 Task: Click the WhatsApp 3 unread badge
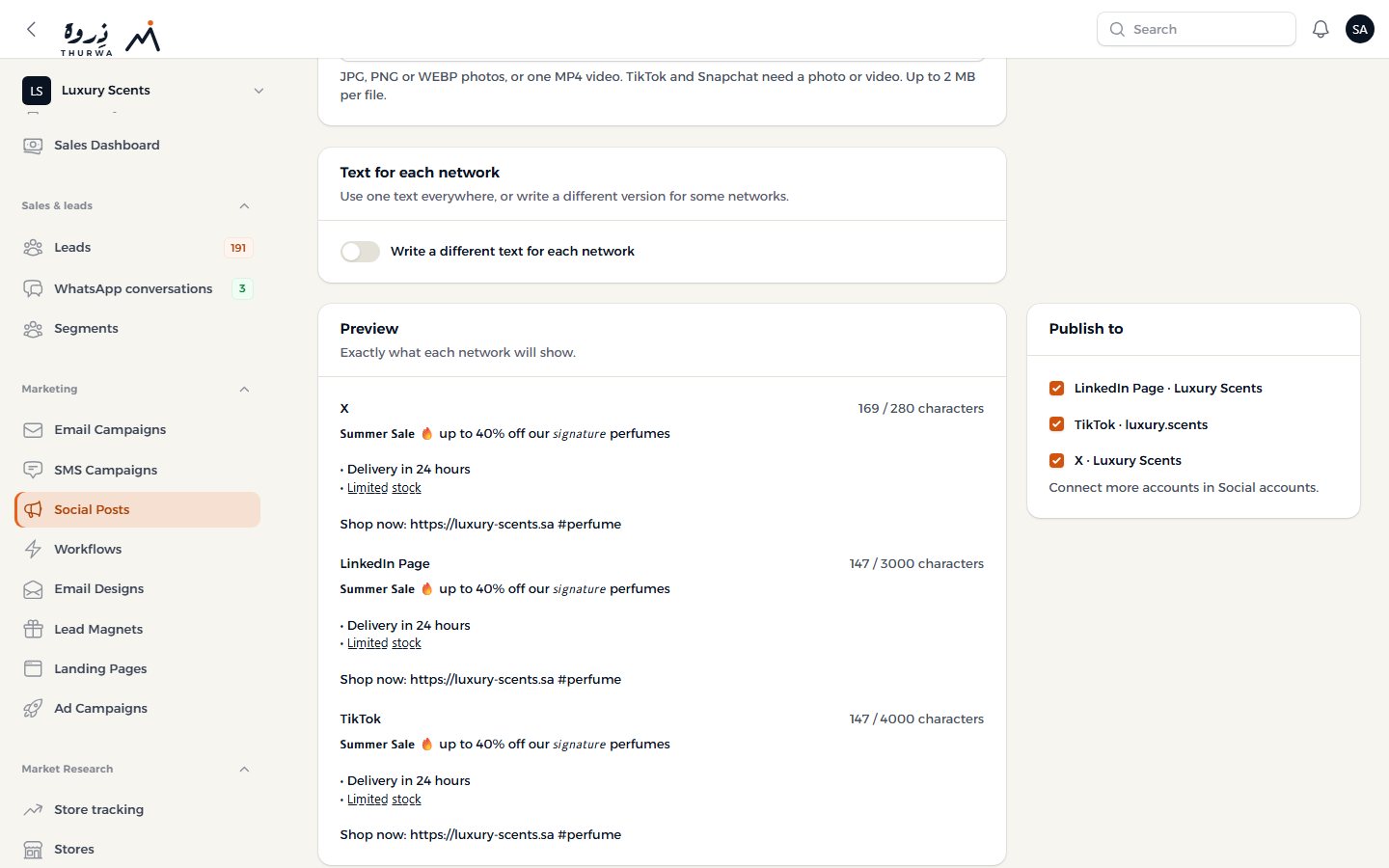[242, 288]
